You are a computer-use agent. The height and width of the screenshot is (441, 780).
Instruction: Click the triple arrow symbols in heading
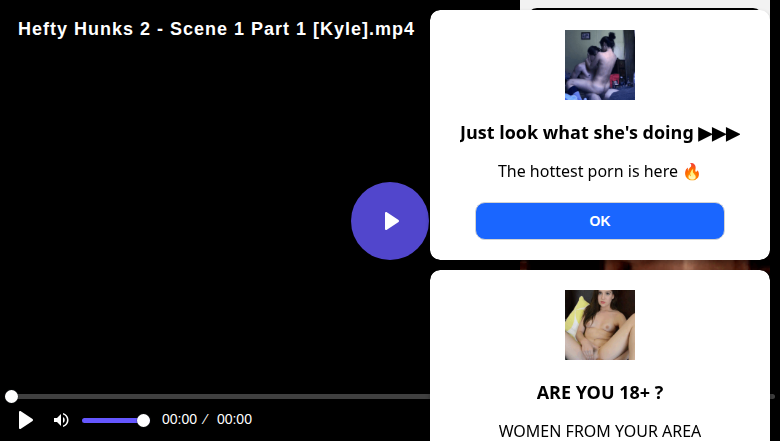coord(719,133)
